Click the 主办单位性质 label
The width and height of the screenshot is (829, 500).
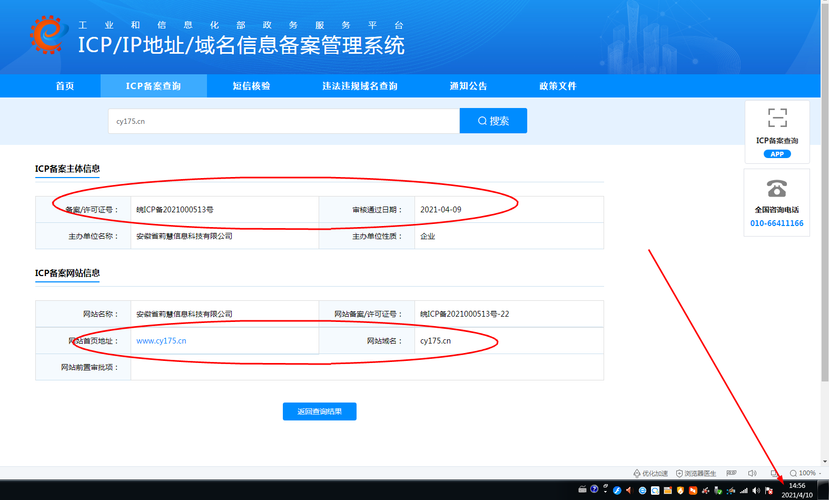pyautogui.click(x=377, y=236)
